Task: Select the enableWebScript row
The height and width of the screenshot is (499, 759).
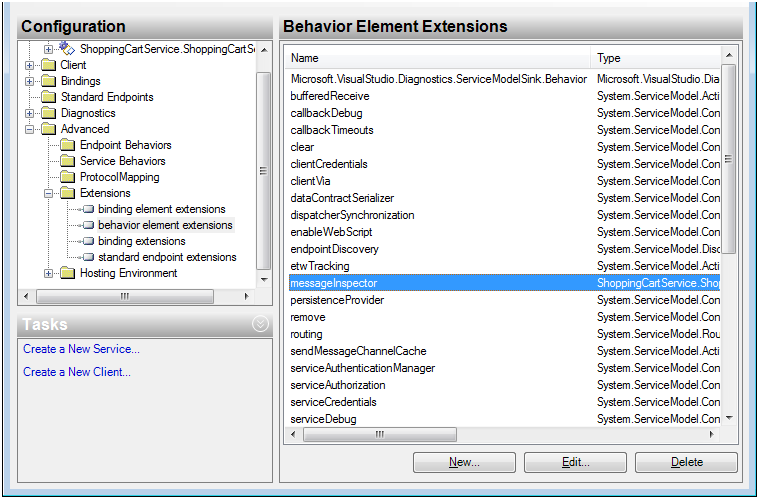Action: tap(504, 232)
